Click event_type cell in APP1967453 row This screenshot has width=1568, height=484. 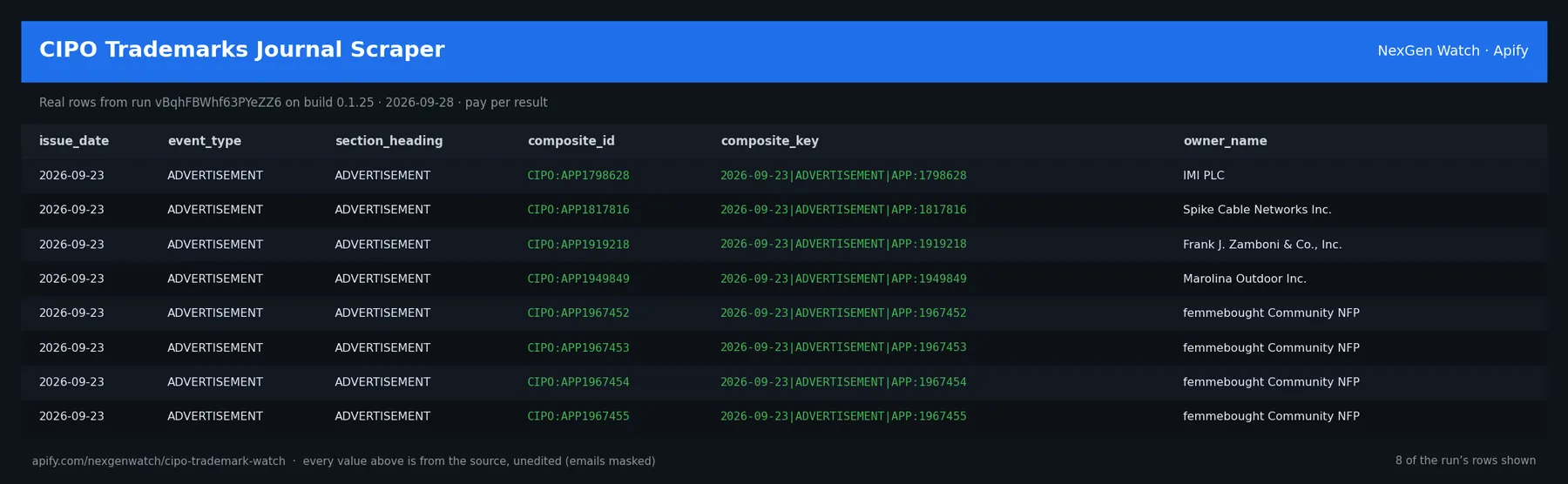click(215, 347)
